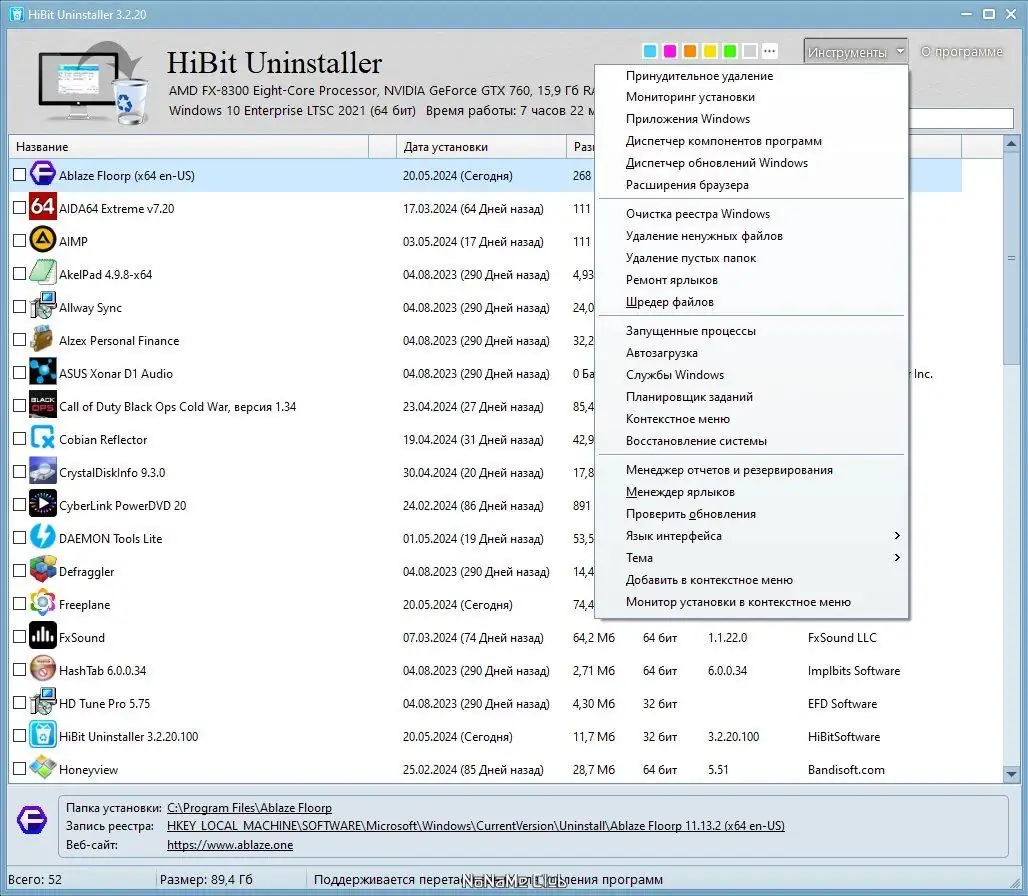Click the HiBit Uninstaller list icon

click(x=43, y=735)
